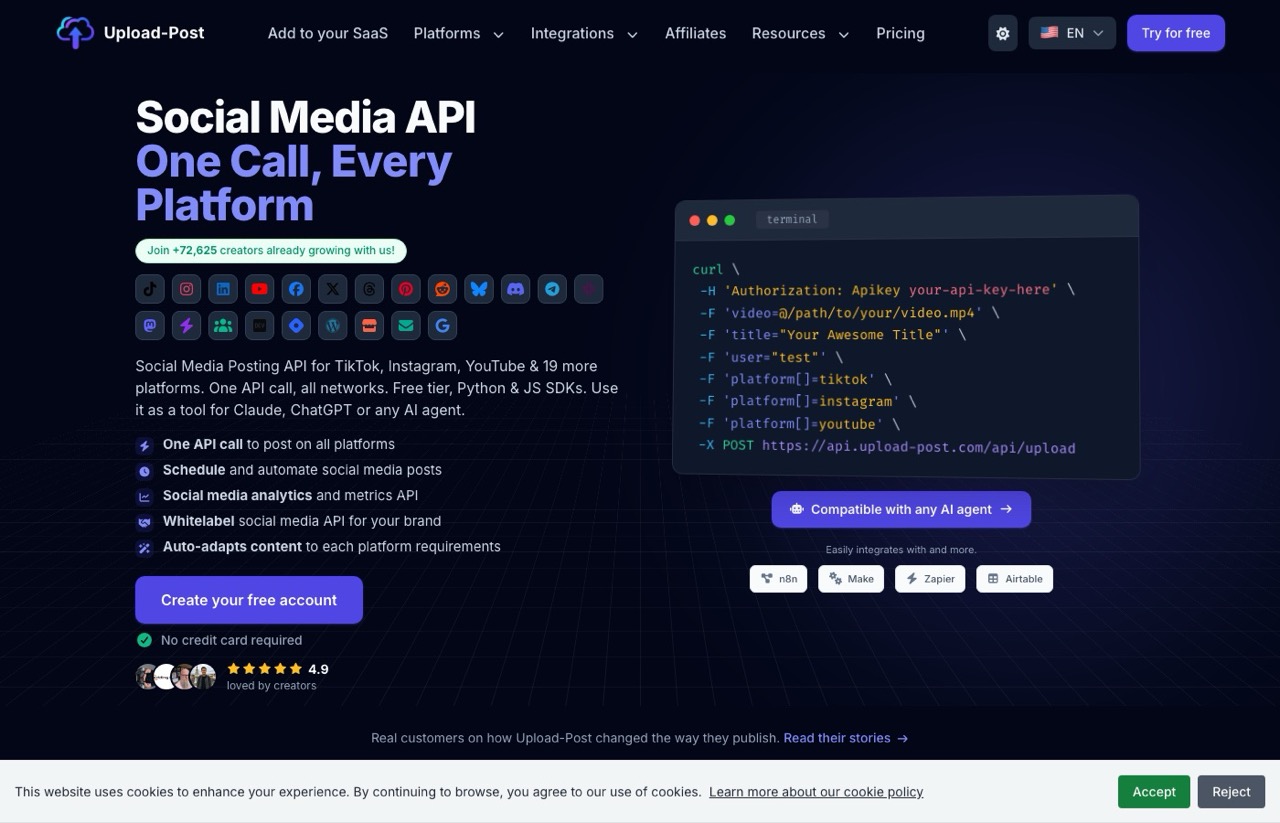Follow the Read their stories link

(x=846, y=738)
